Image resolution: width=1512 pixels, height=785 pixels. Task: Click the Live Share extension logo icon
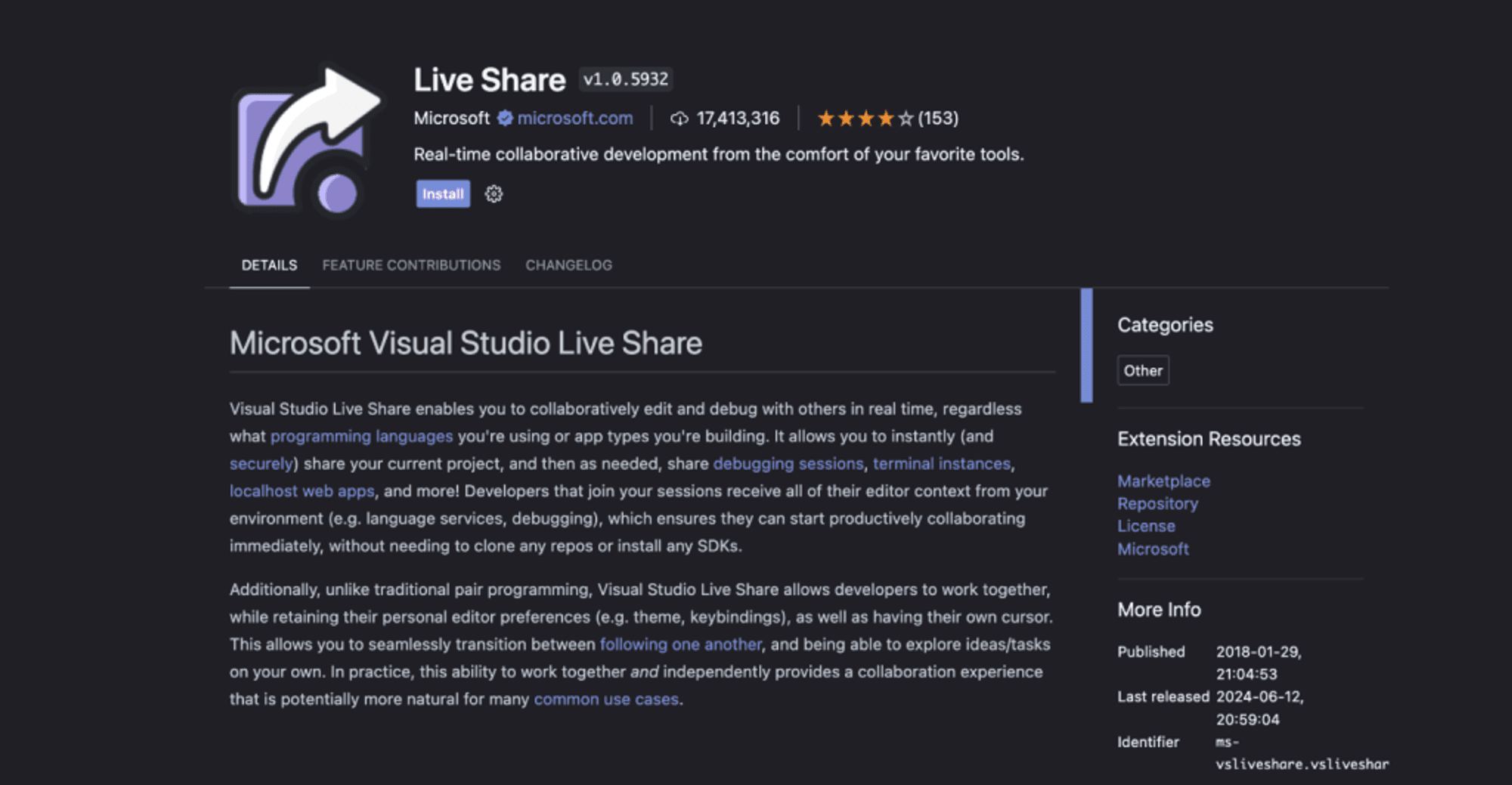pyautogui.click(x=306, y=141)
